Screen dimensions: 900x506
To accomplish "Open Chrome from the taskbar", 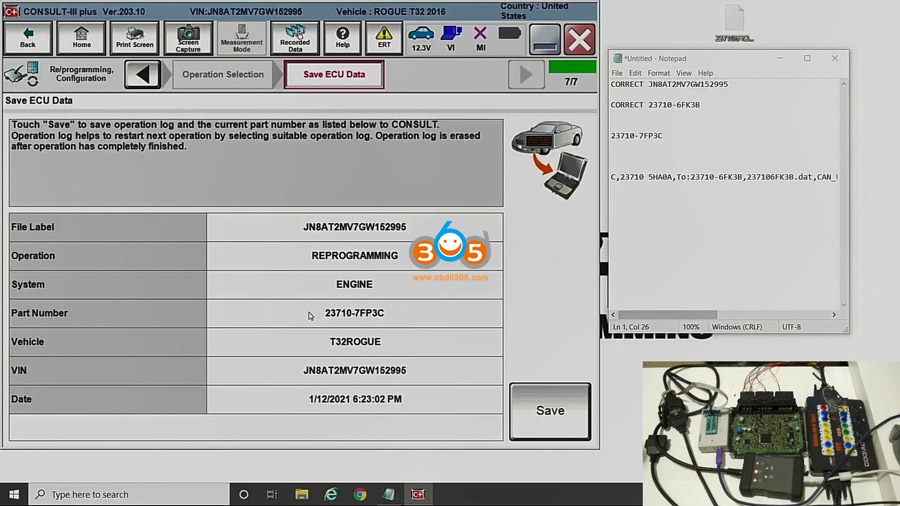I will pyautogui.click(x=360, y=494).
